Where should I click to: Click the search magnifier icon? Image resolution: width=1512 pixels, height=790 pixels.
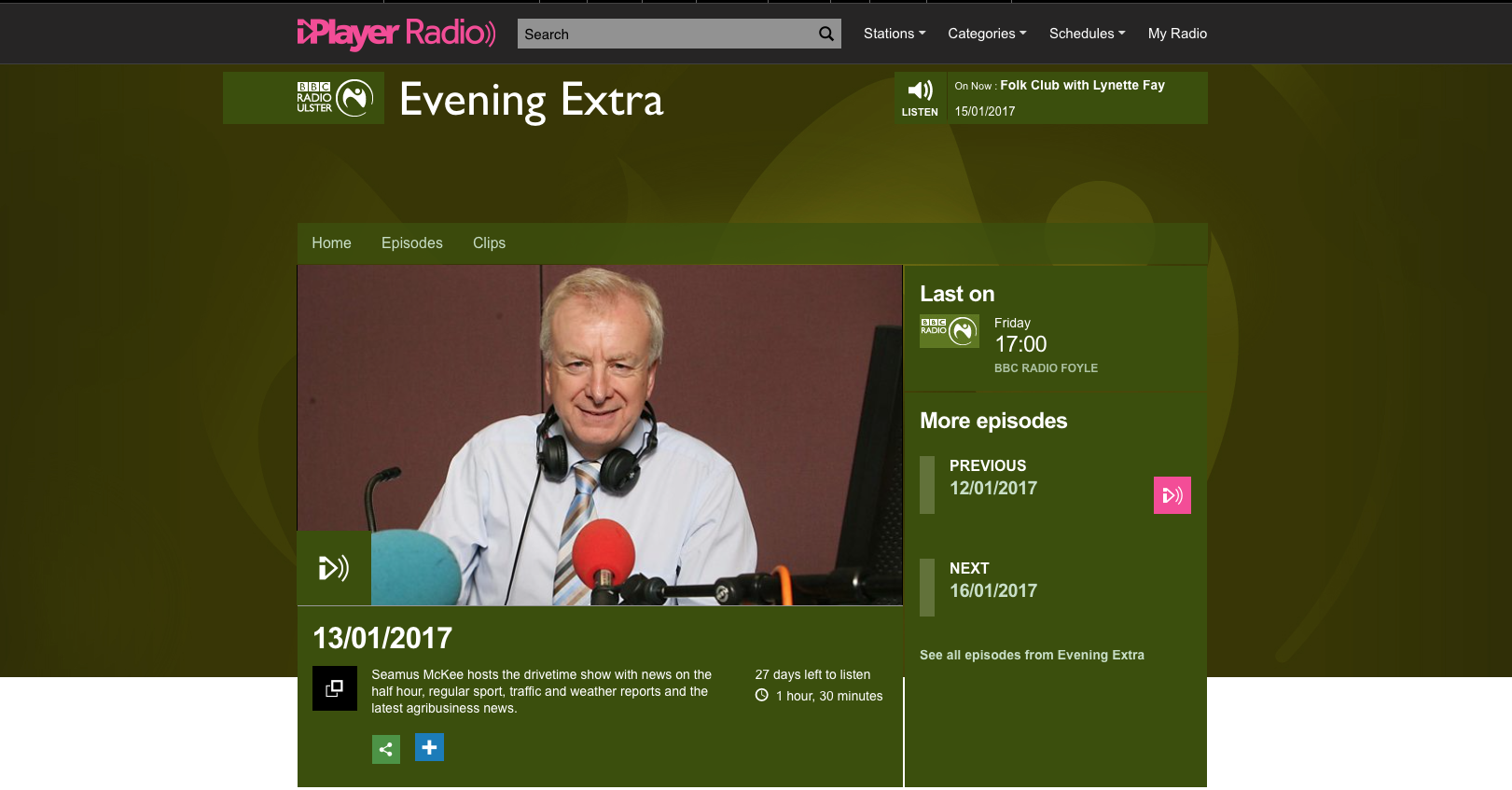click(826, 34)
